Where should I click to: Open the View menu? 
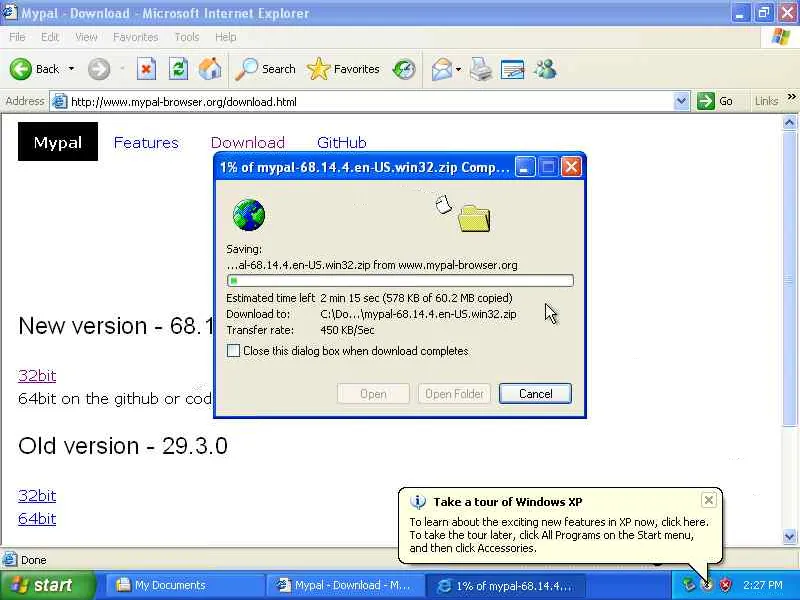pyautogui.click(x=86, y=37)
